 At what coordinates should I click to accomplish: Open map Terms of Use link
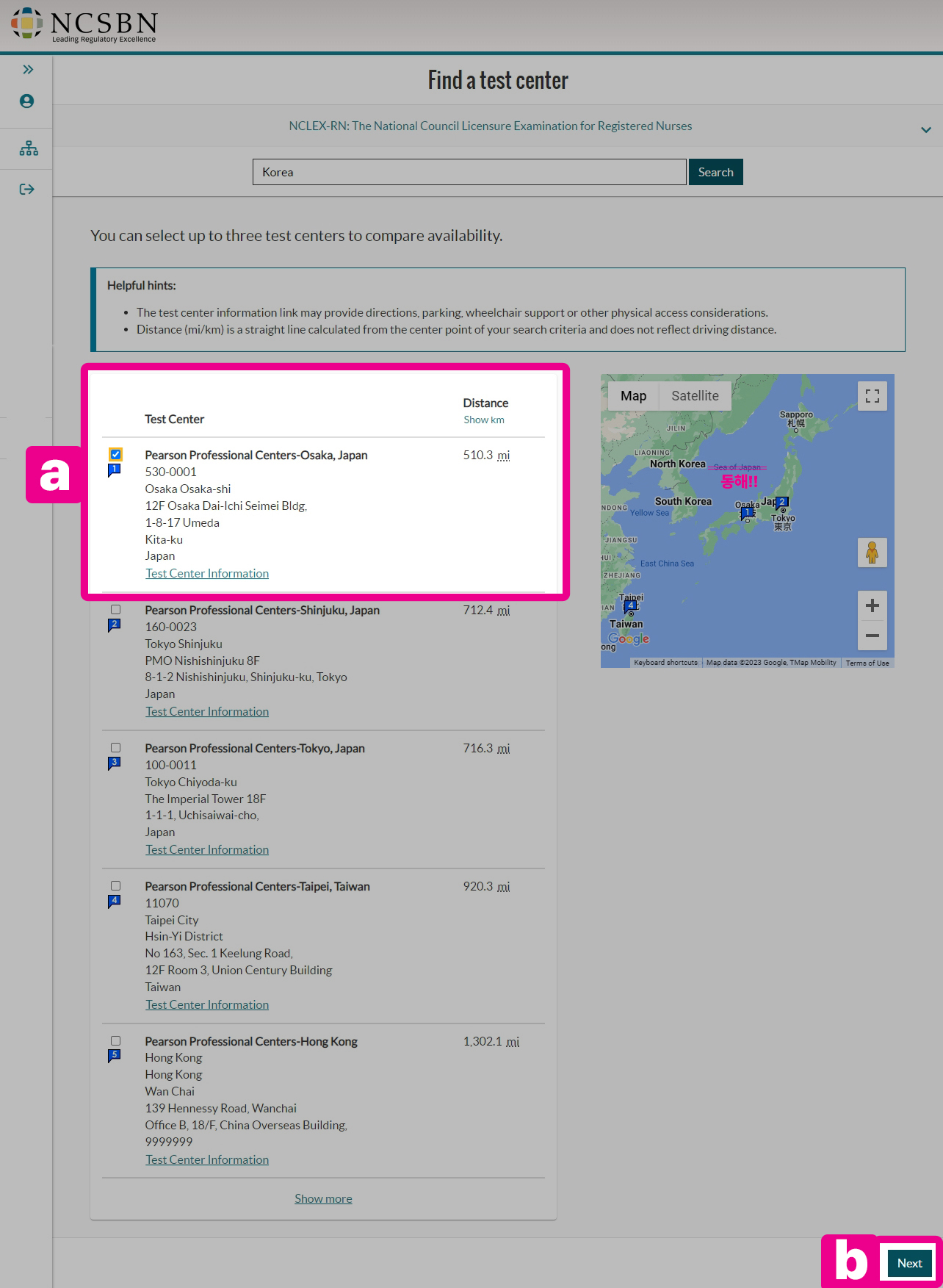867,663
